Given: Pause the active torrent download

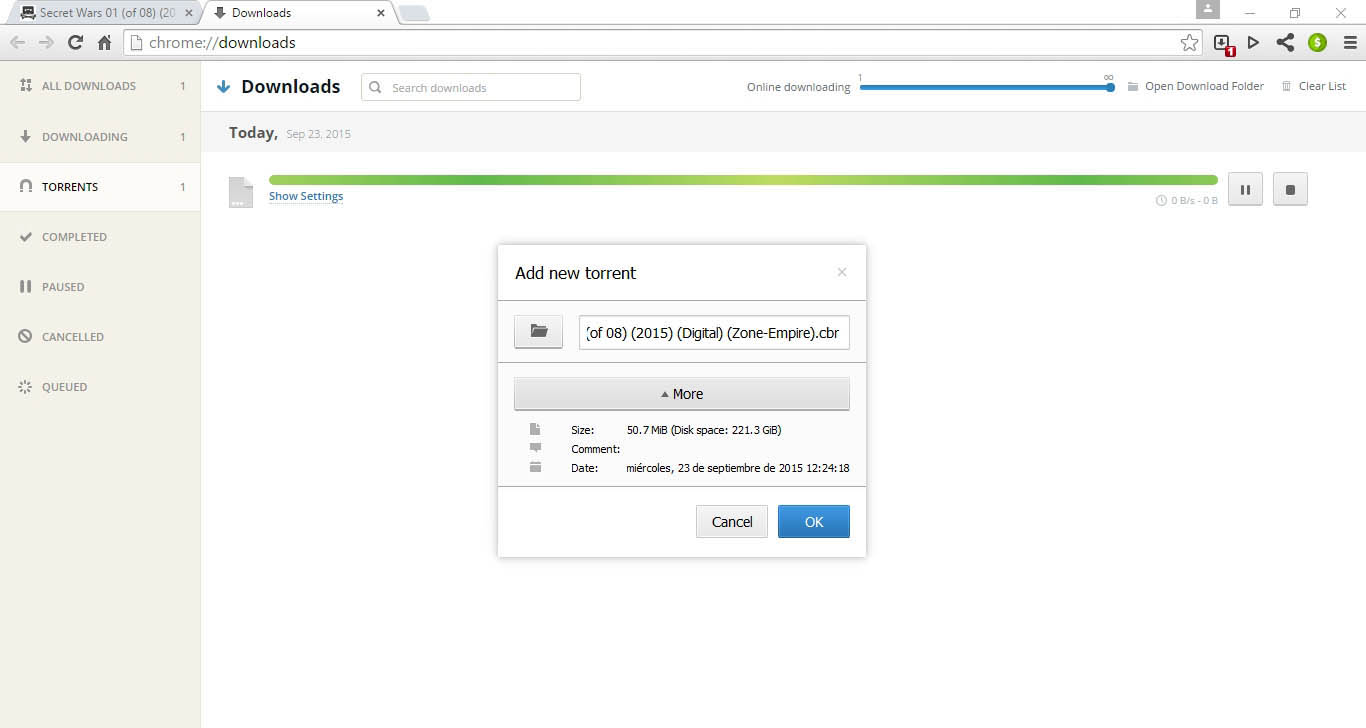Looking at the screenshot, I should (x=1245, y=189).
